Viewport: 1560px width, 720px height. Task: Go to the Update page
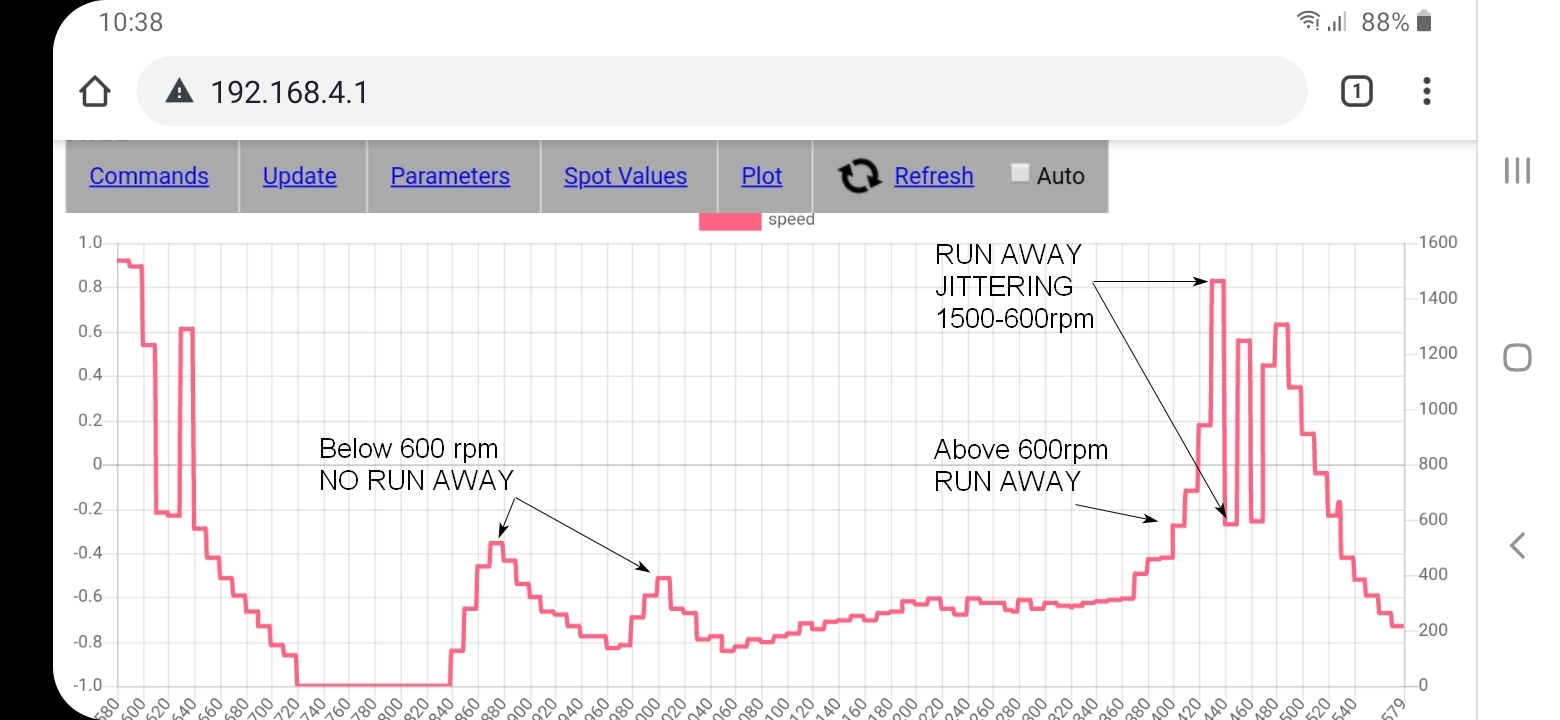click(x=299, y=176)
